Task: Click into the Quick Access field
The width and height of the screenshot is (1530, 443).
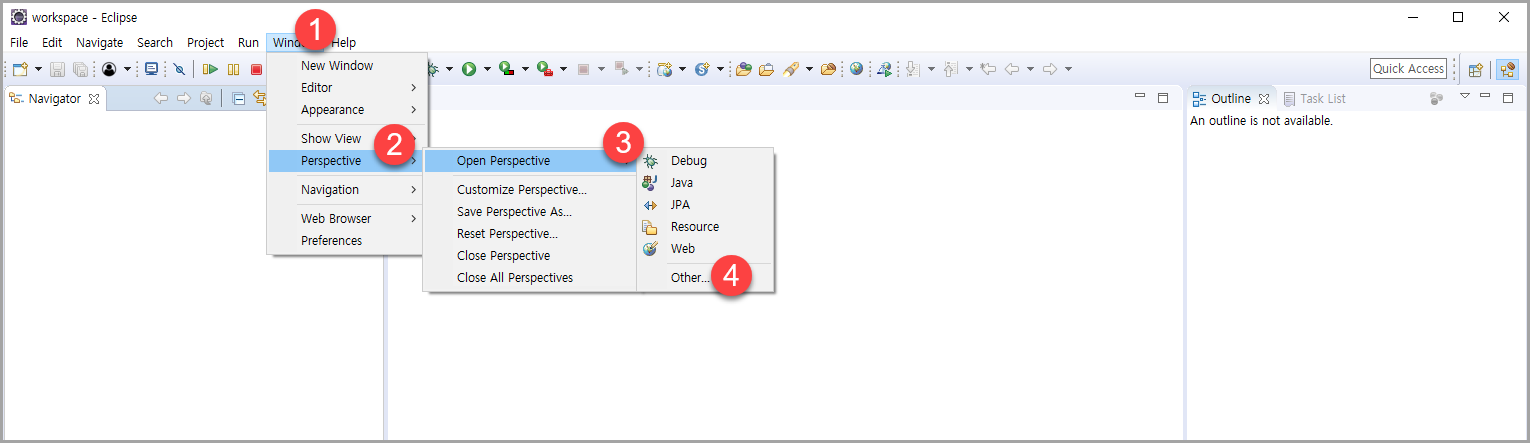Action: [1408, 69]
